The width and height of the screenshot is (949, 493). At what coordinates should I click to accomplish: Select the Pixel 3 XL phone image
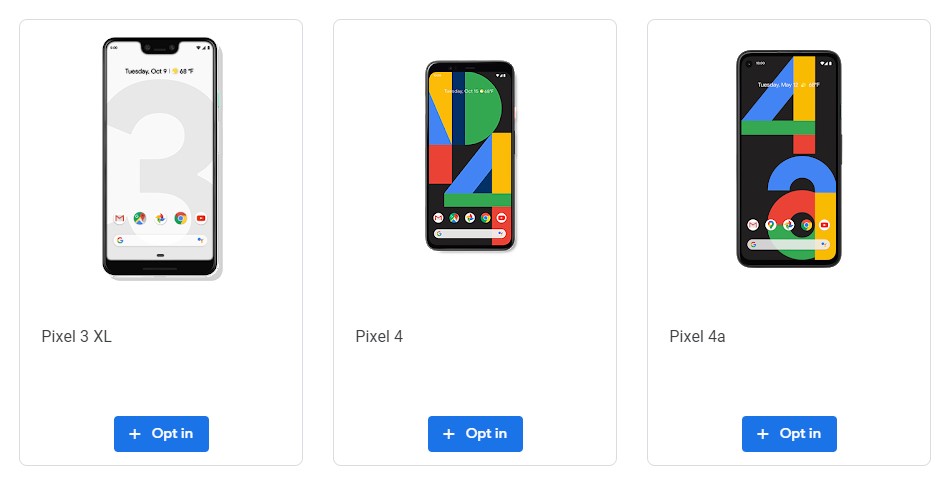pyautogui.click(x=161, y=158)
